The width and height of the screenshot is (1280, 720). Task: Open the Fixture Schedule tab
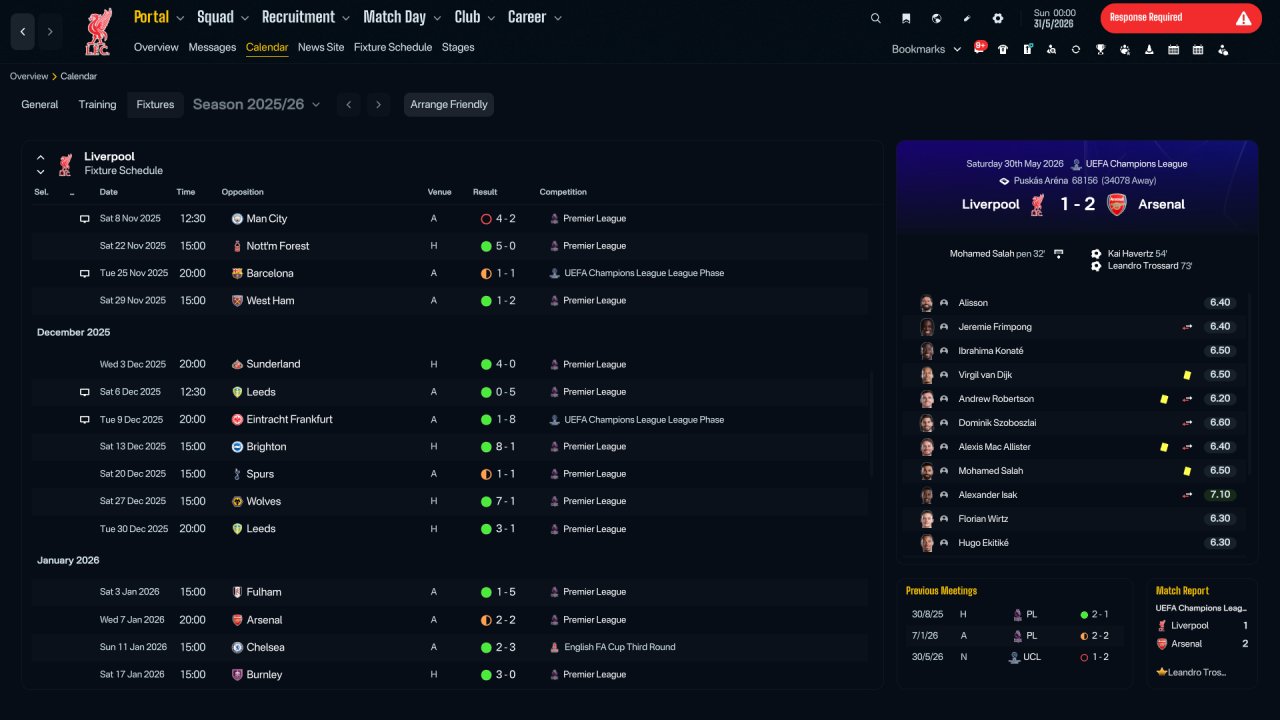[x=393, y=47]
